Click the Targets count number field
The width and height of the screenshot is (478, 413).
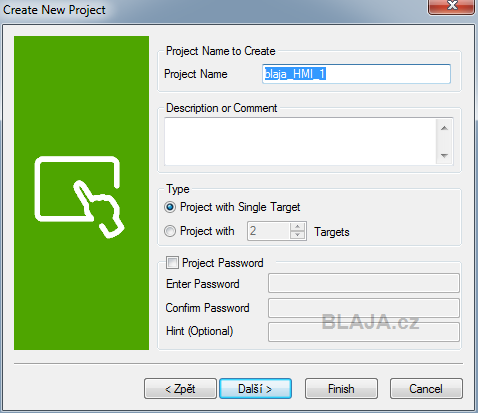269,231
